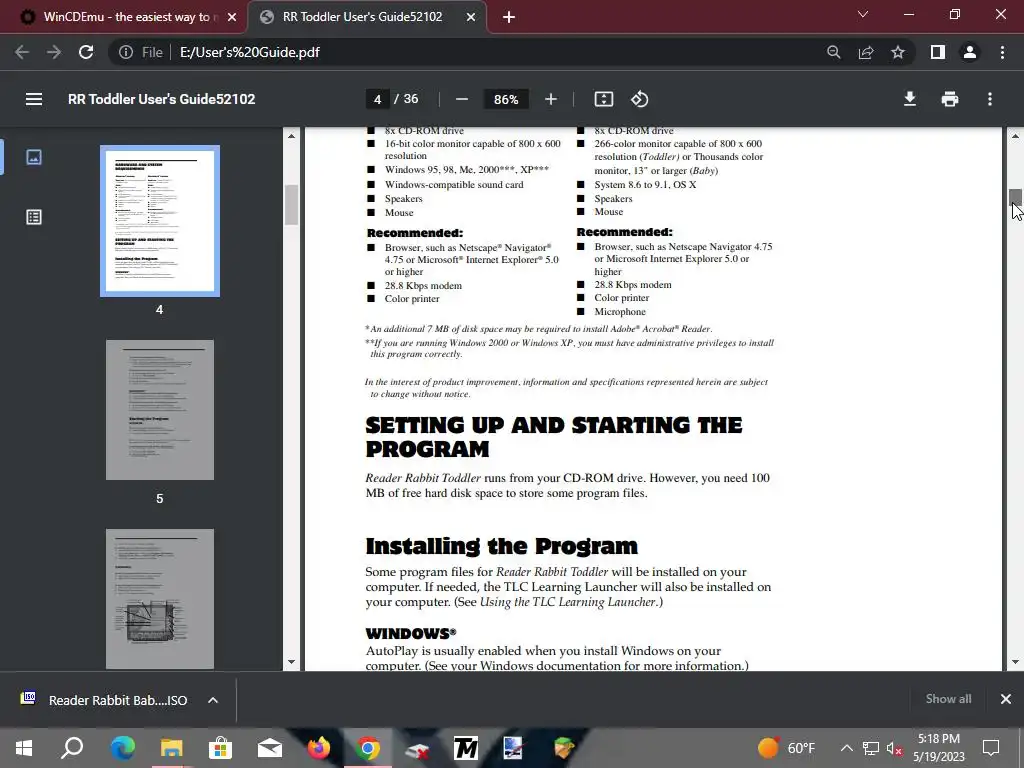Open the tab search dropdown
The height and width of the screenshot is (768, 1024).
click(863, 14)
